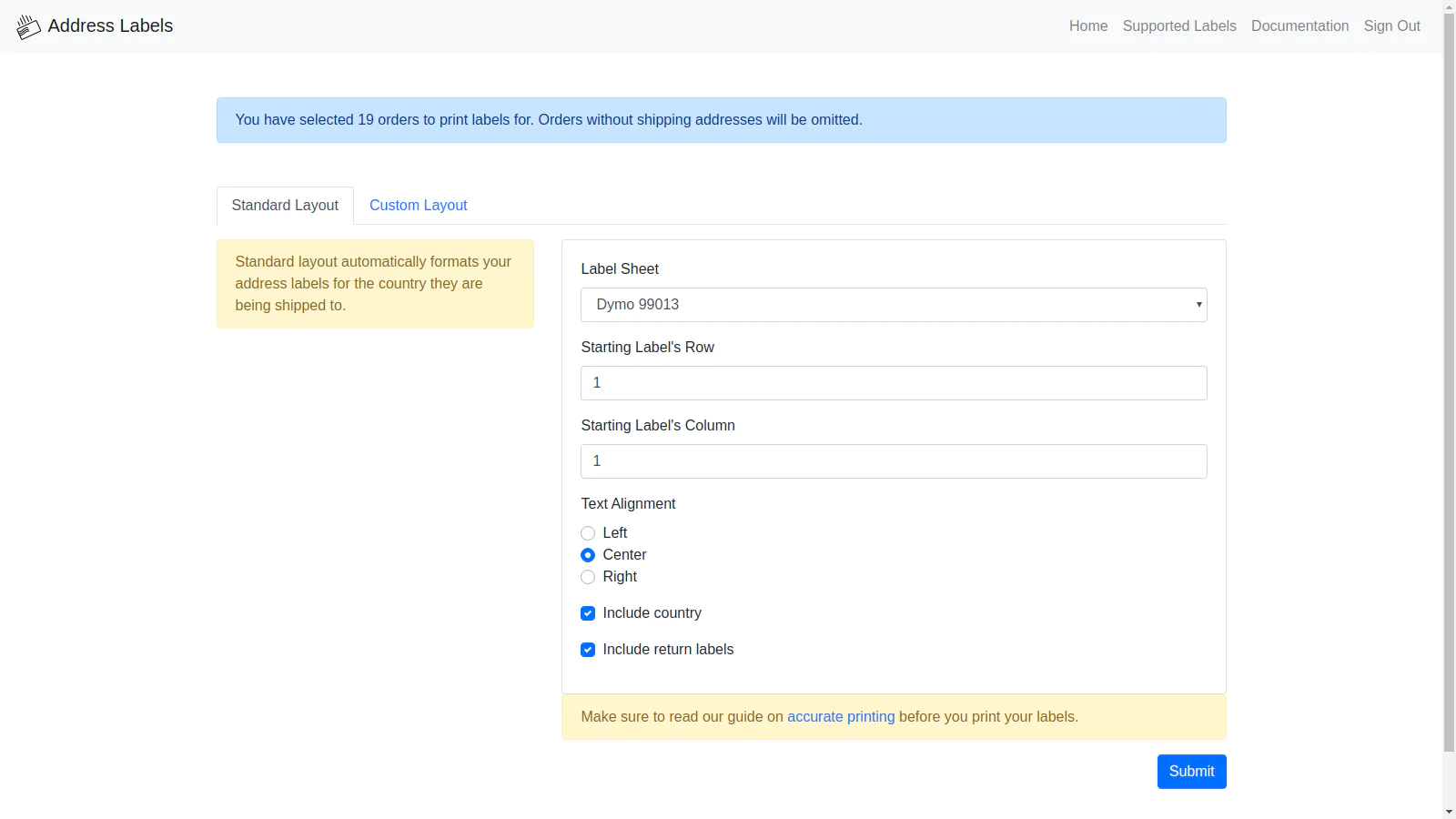Click the '19 orders' notice text

(x=549, y=120)
